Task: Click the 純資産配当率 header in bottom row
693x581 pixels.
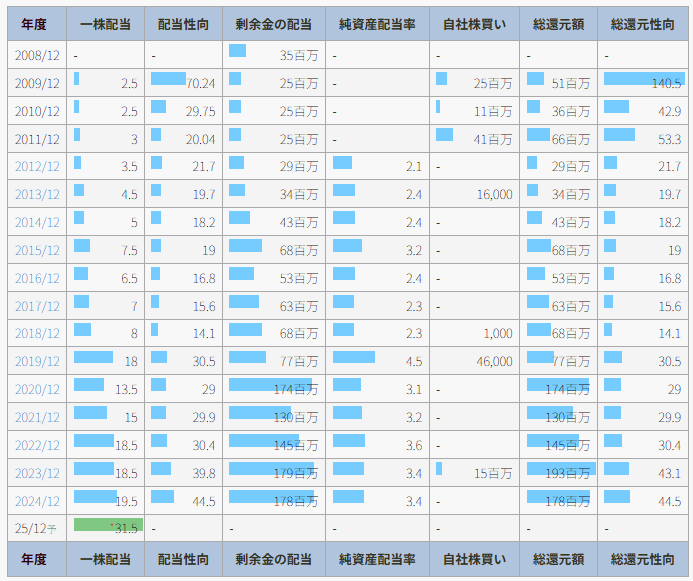Action: [x=376, y=559]
